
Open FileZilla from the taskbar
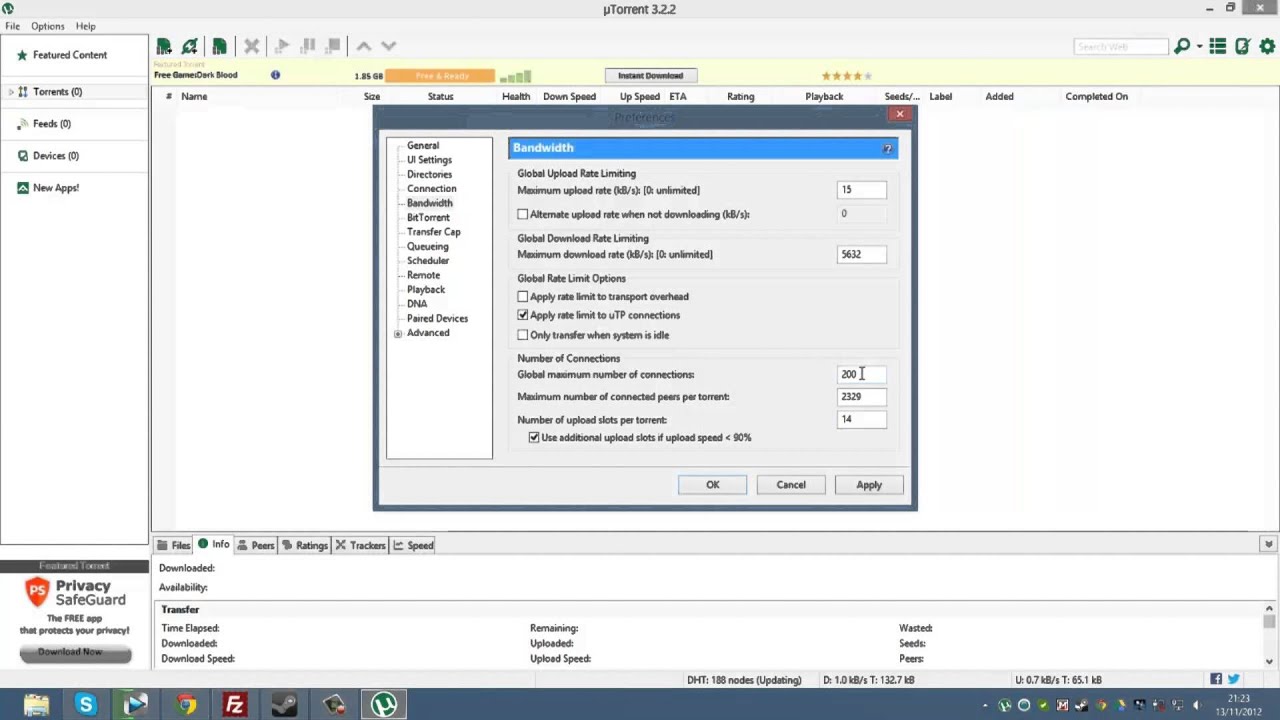click(x=234, y=705)
